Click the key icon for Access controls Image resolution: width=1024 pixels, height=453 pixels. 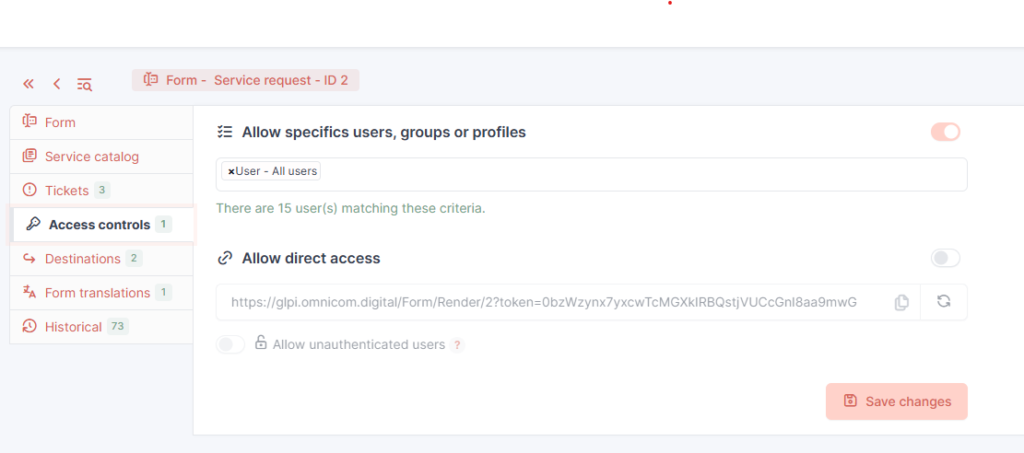point(33,225)
